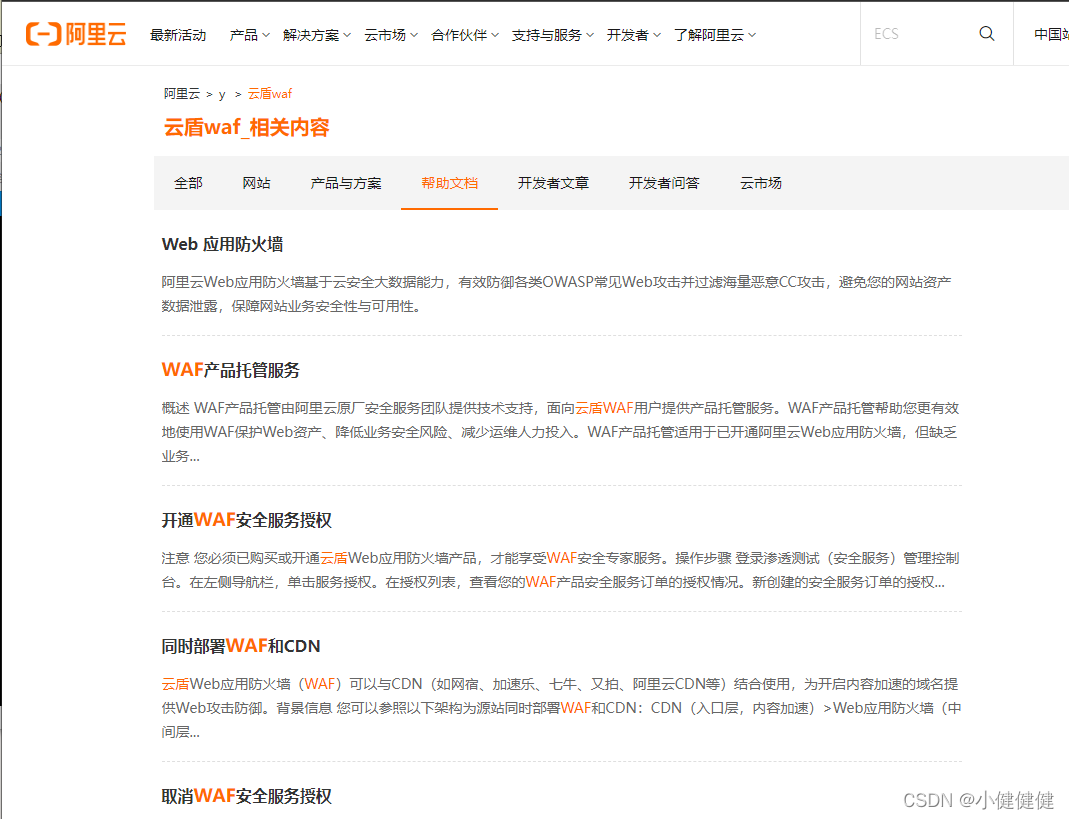Image resolution: width=1069 pixels, height=819 pixels.
Task: Open the 同时部署WAF和CDN result title
Action: click(x=241, y=646)
